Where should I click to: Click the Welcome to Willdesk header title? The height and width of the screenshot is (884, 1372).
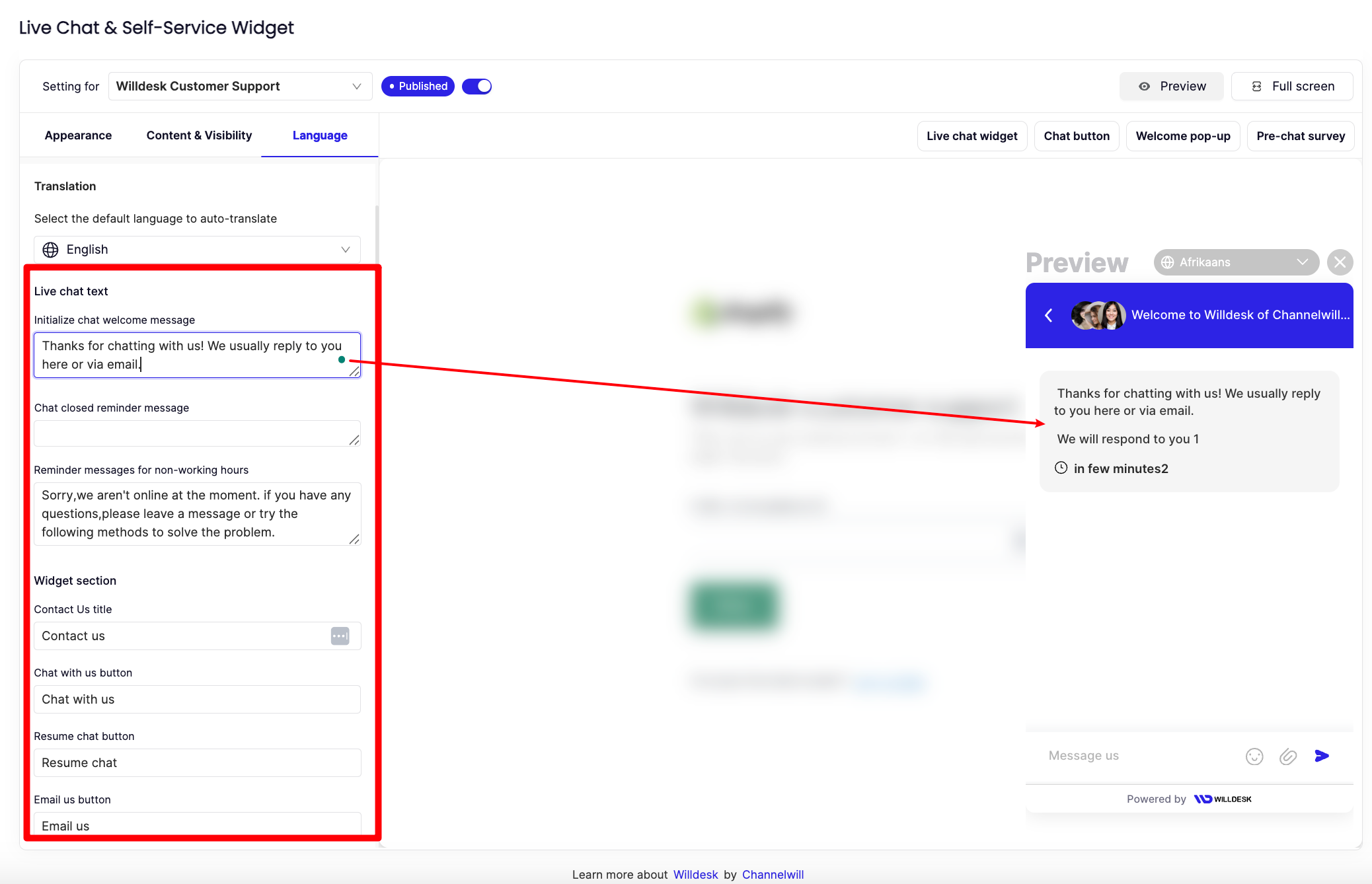(1240, 315)
